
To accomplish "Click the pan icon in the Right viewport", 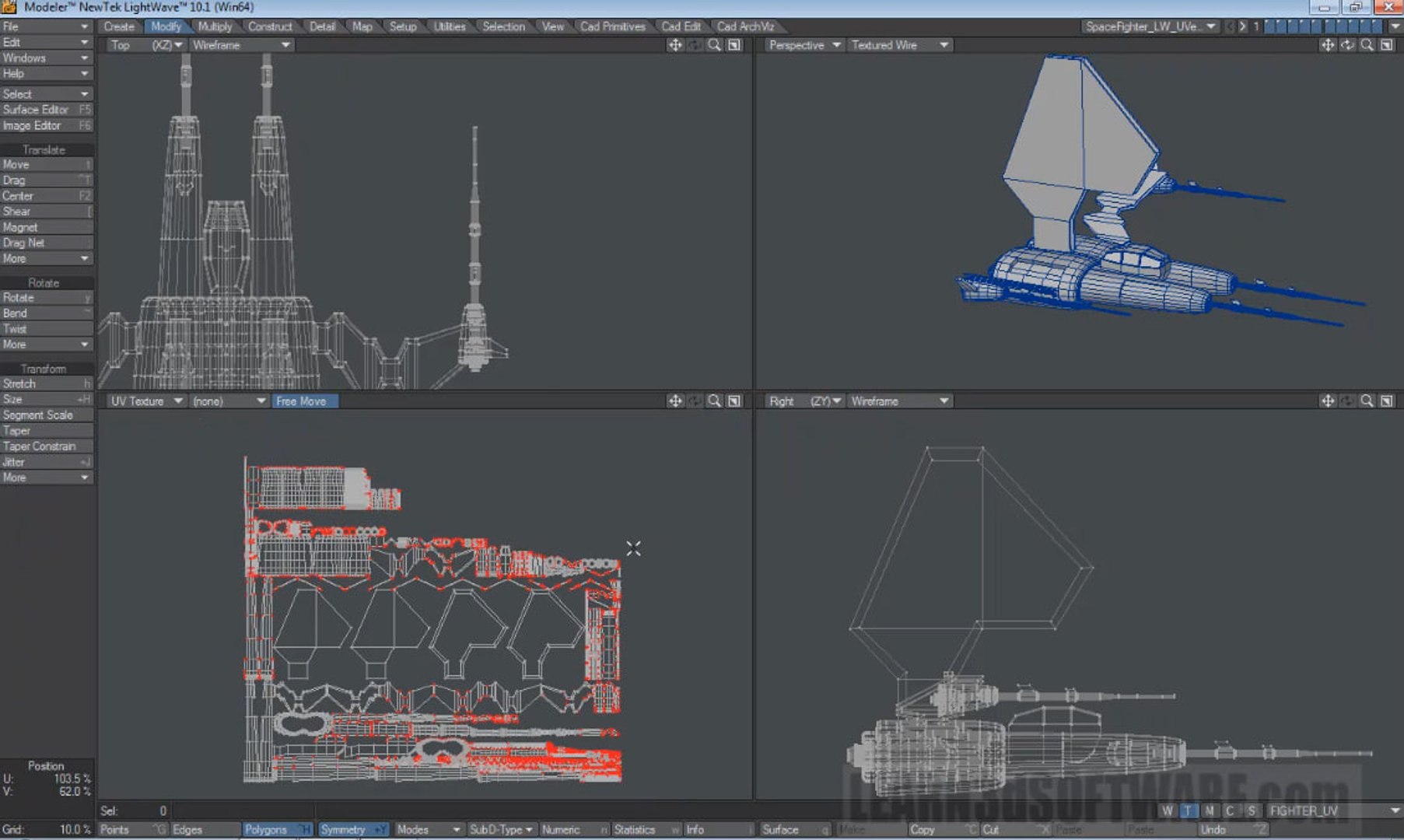I will click(1328, 401).
